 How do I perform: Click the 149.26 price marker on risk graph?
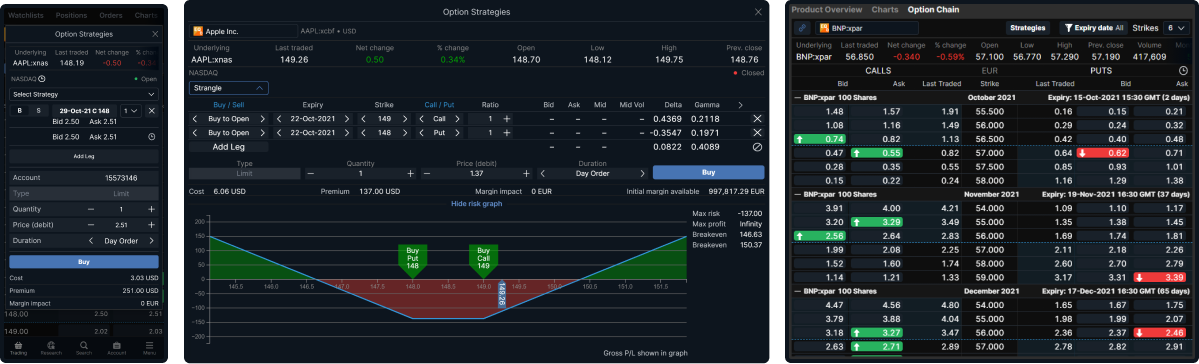click(502, 294)
